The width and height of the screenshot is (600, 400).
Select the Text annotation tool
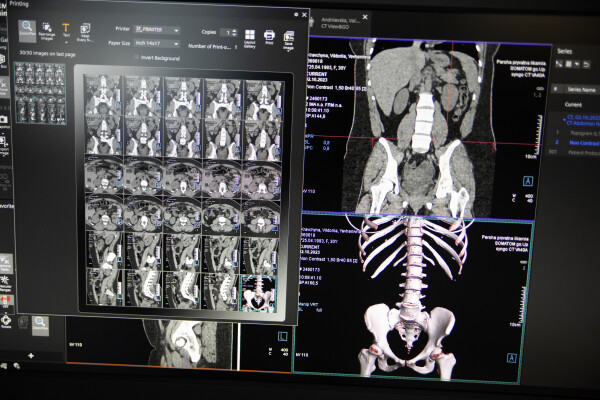[66, 30]
